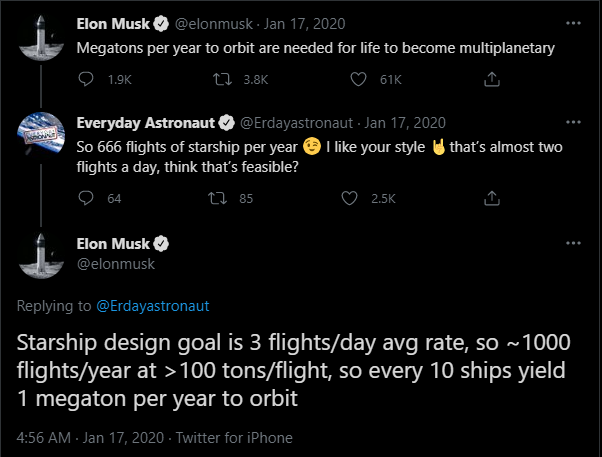
Task: Open the Twitter for iPhone source link
Action: coord(245,437)
